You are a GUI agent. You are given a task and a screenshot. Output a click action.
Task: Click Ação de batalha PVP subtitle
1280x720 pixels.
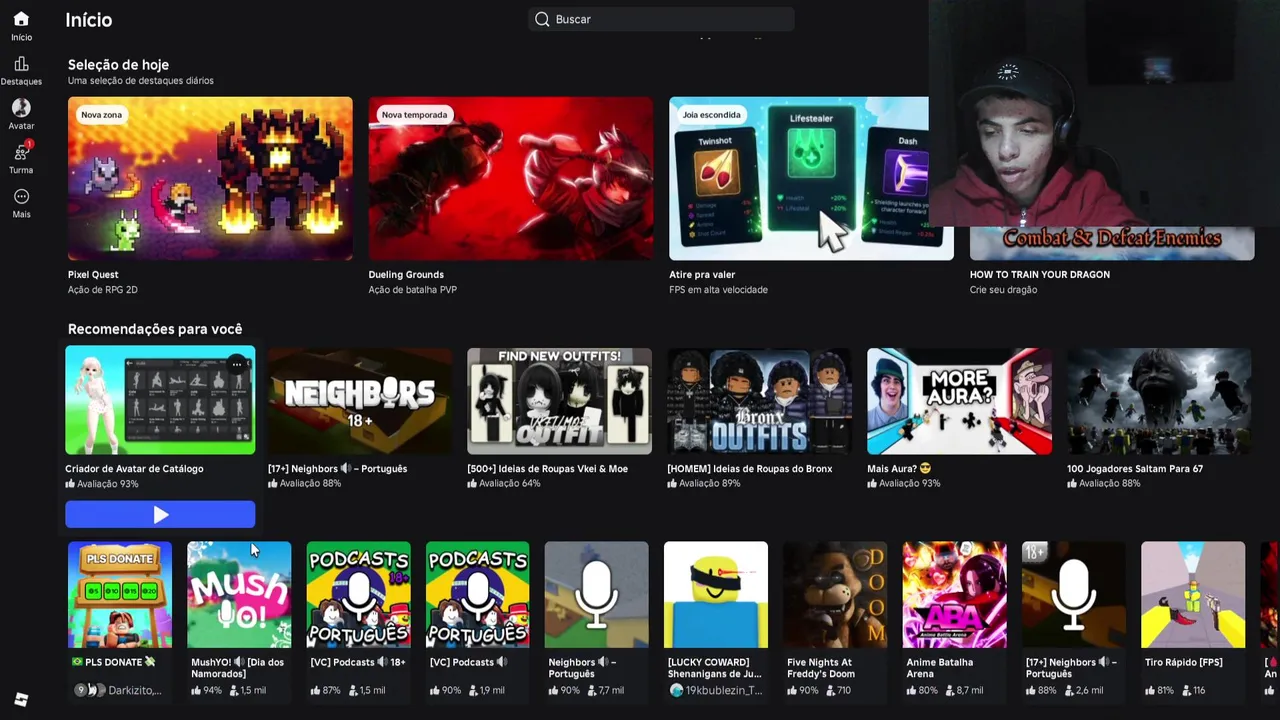(x=412, y=290)
